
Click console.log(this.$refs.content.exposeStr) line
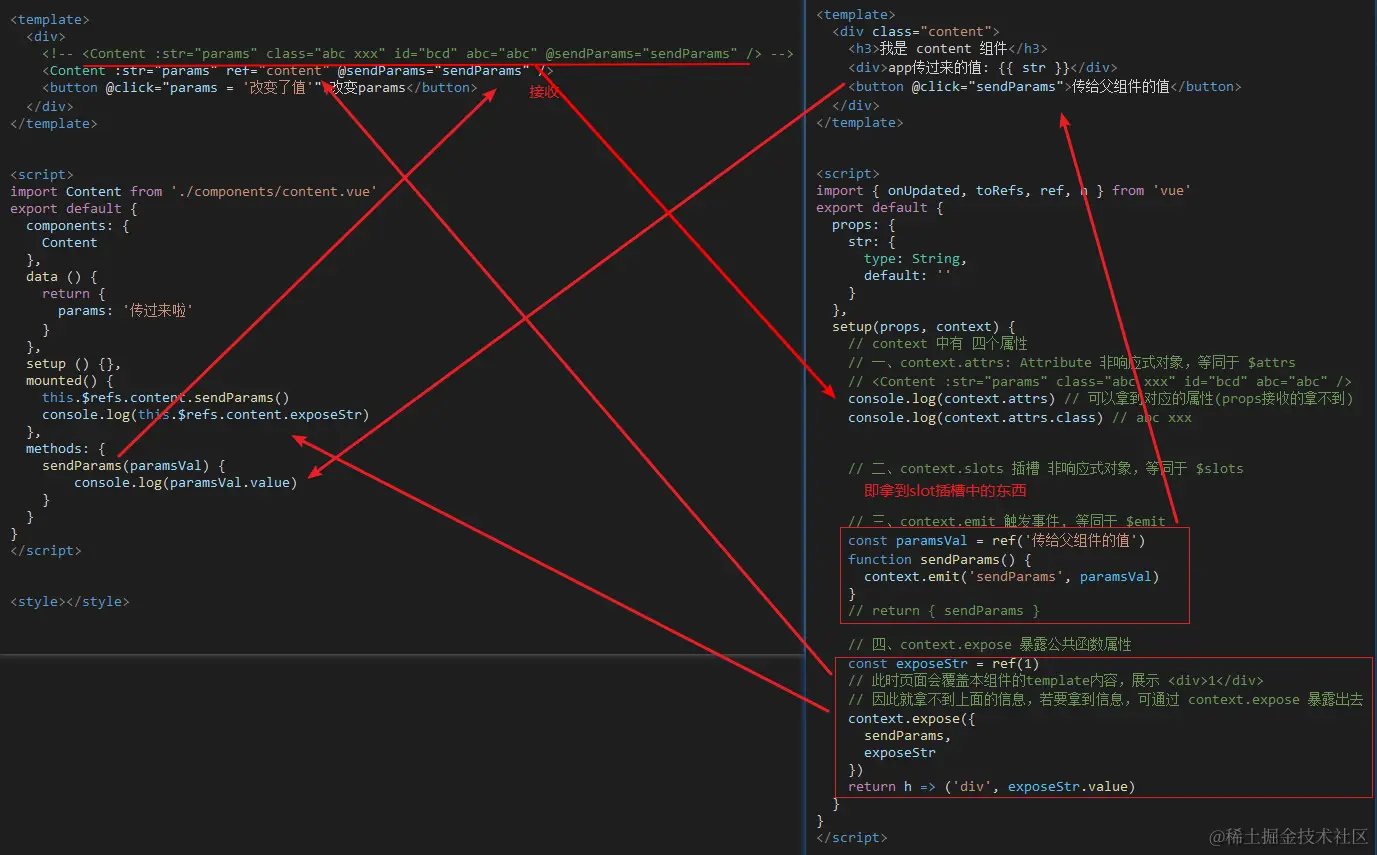click(205, 414)
